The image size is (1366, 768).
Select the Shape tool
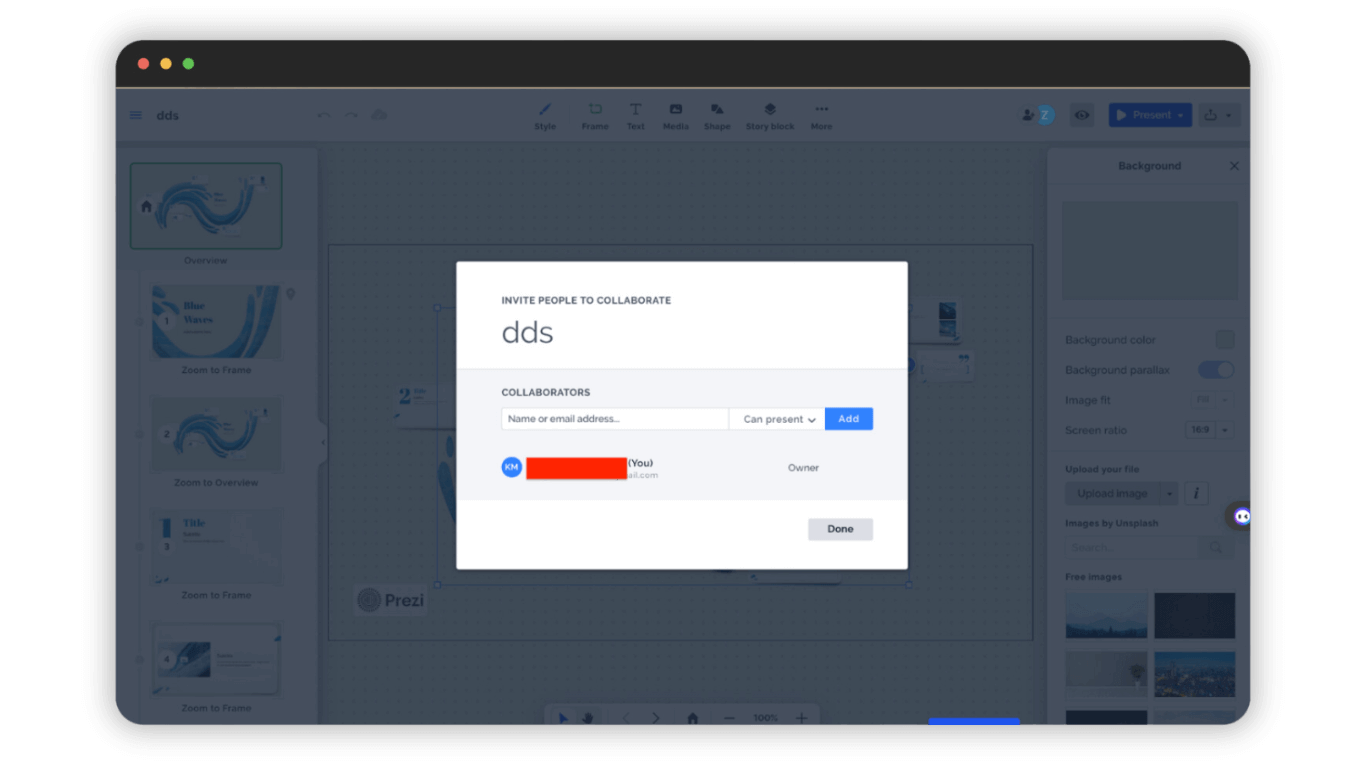(x=717, y=115)
